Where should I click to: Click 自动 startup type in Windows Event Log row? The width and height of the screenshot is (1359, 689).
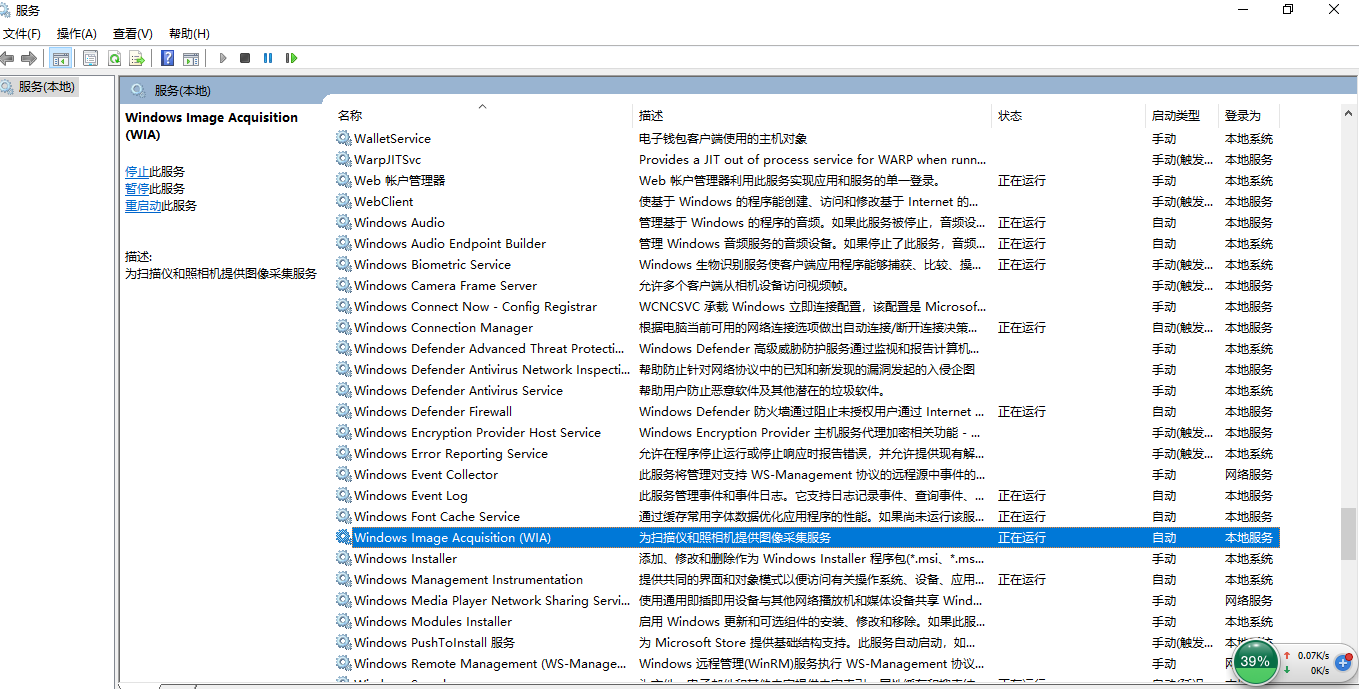pyautogui.click(x=1164, y=495)
